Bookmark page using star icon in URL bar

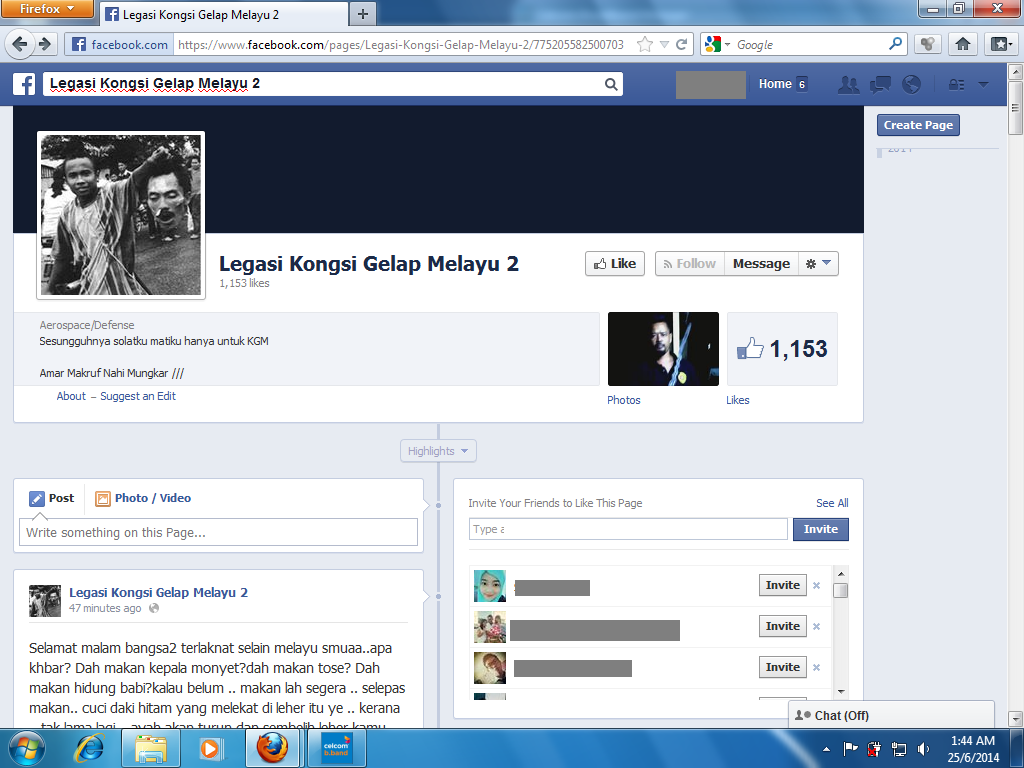(645, 44)
